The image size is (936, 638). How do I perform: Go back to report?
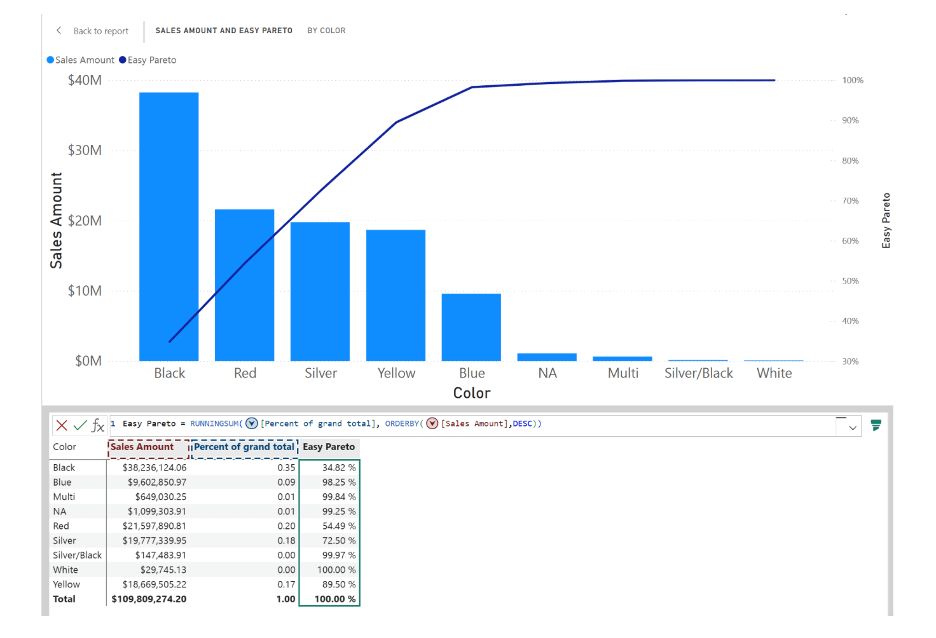[x=100, y=31]
